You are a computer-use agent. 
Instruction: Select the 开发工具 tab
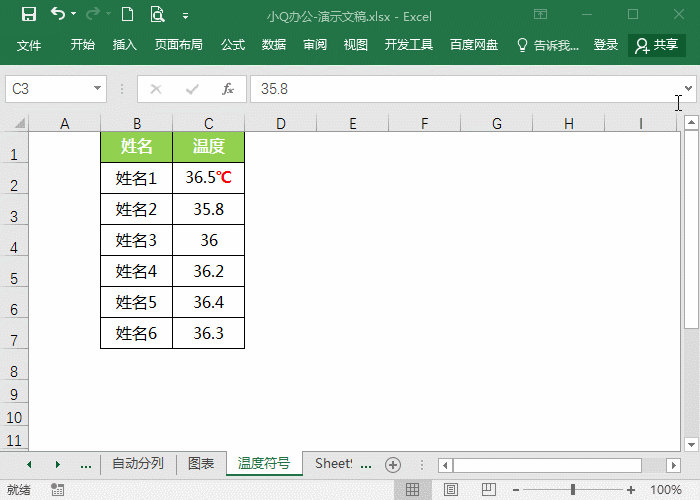409,45
